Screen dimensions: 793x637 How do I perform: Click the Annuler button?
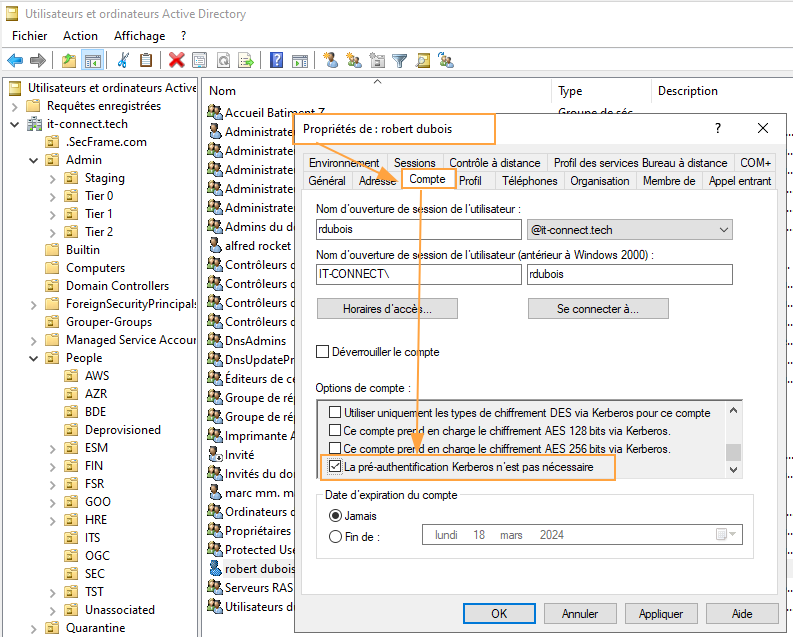(580, 613)
